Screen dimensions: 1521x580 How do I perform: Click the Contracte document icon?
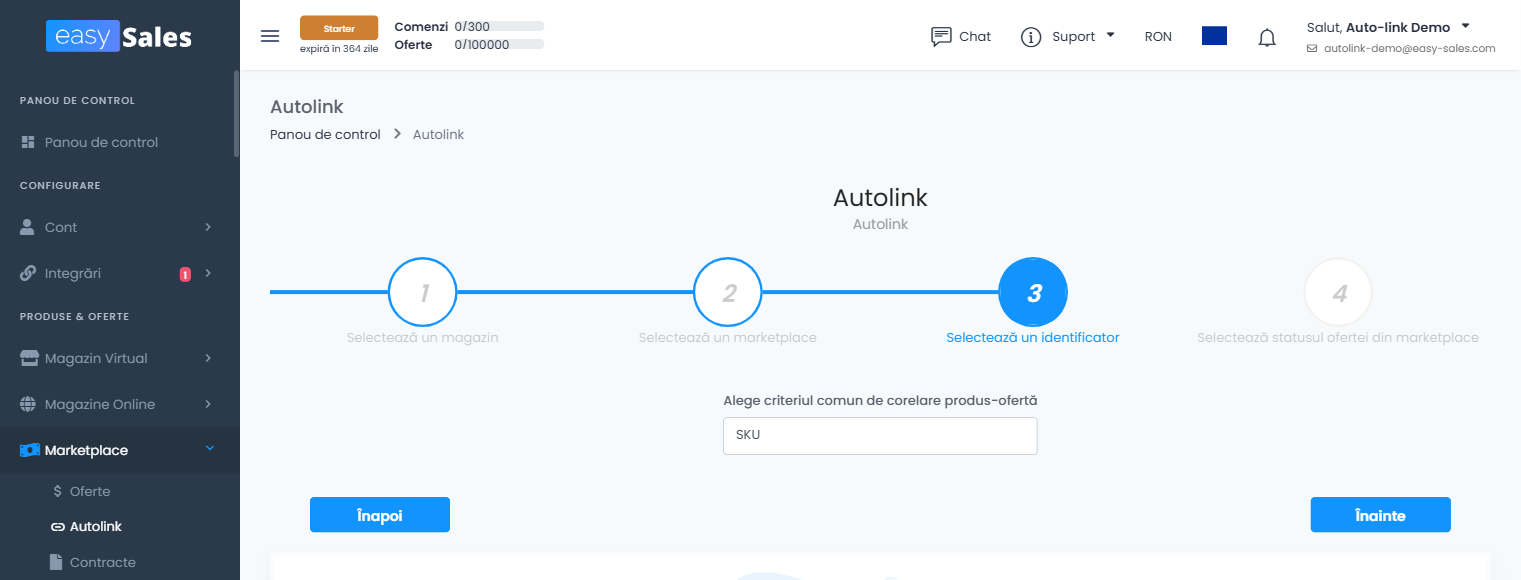[57, 562]
